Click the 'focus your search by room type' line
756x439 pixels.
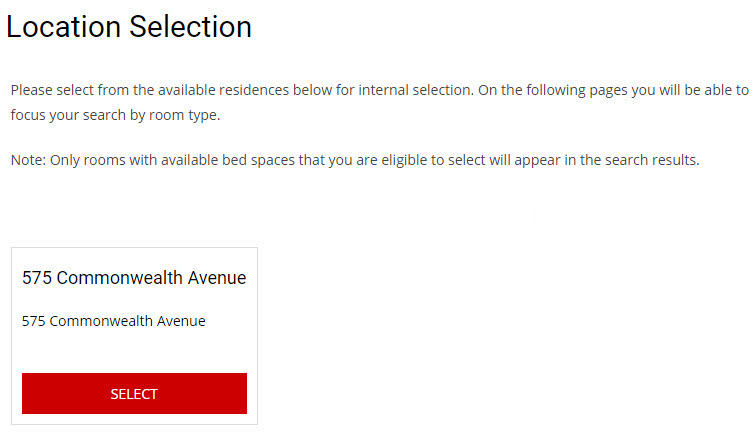tap(115, 115)
